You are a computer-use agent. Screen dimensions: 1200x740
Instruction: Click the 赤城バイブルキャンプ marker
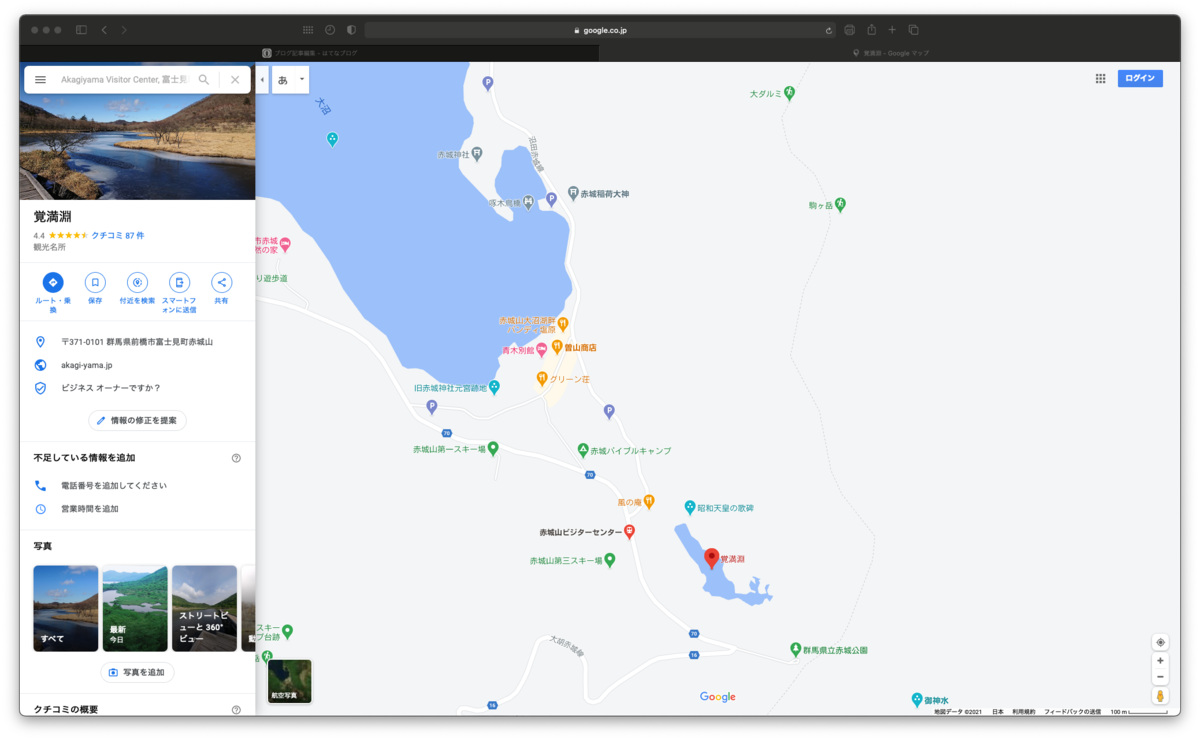point(583,450)
